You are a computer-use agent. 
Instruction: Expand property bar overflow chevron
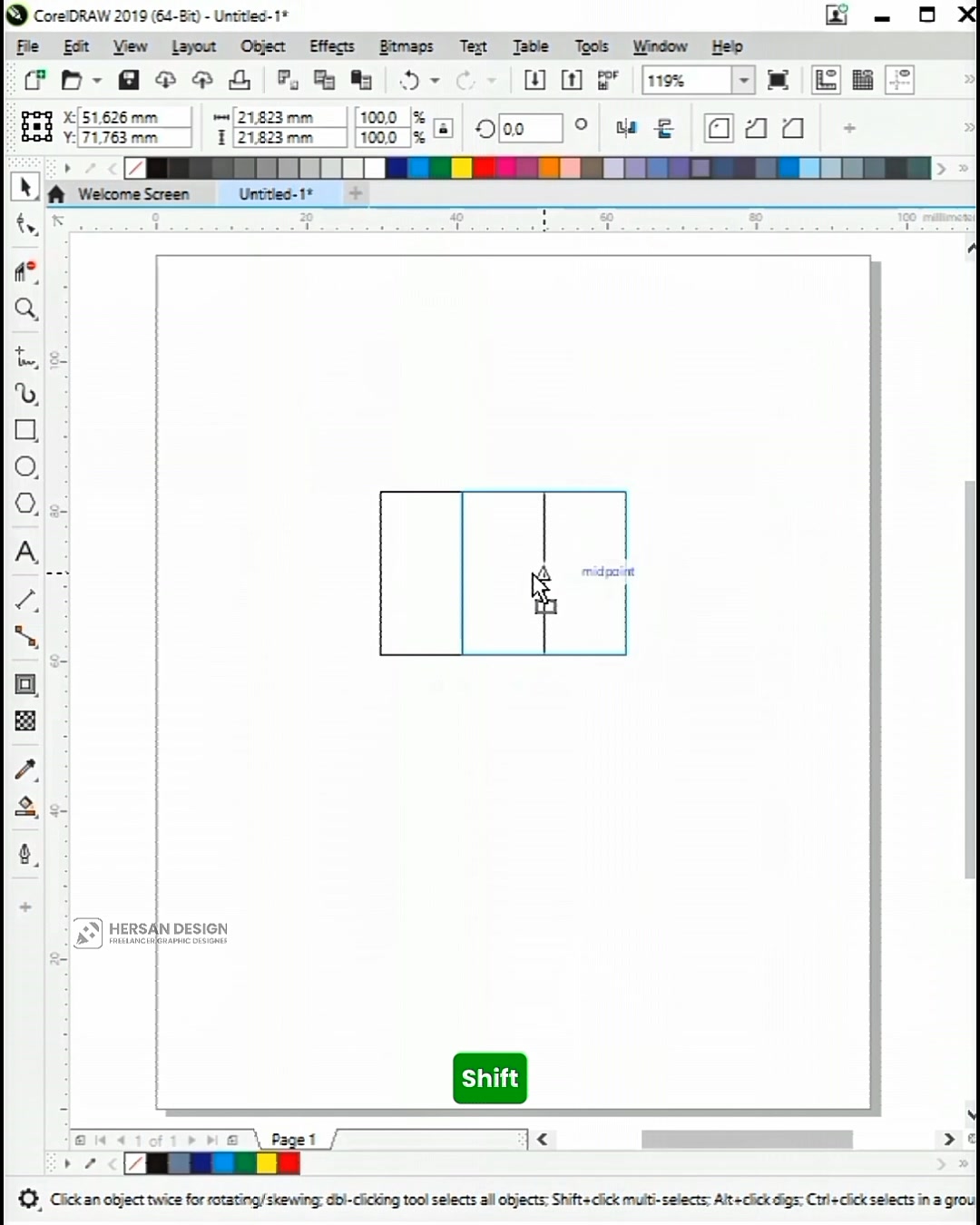[968, 128]
